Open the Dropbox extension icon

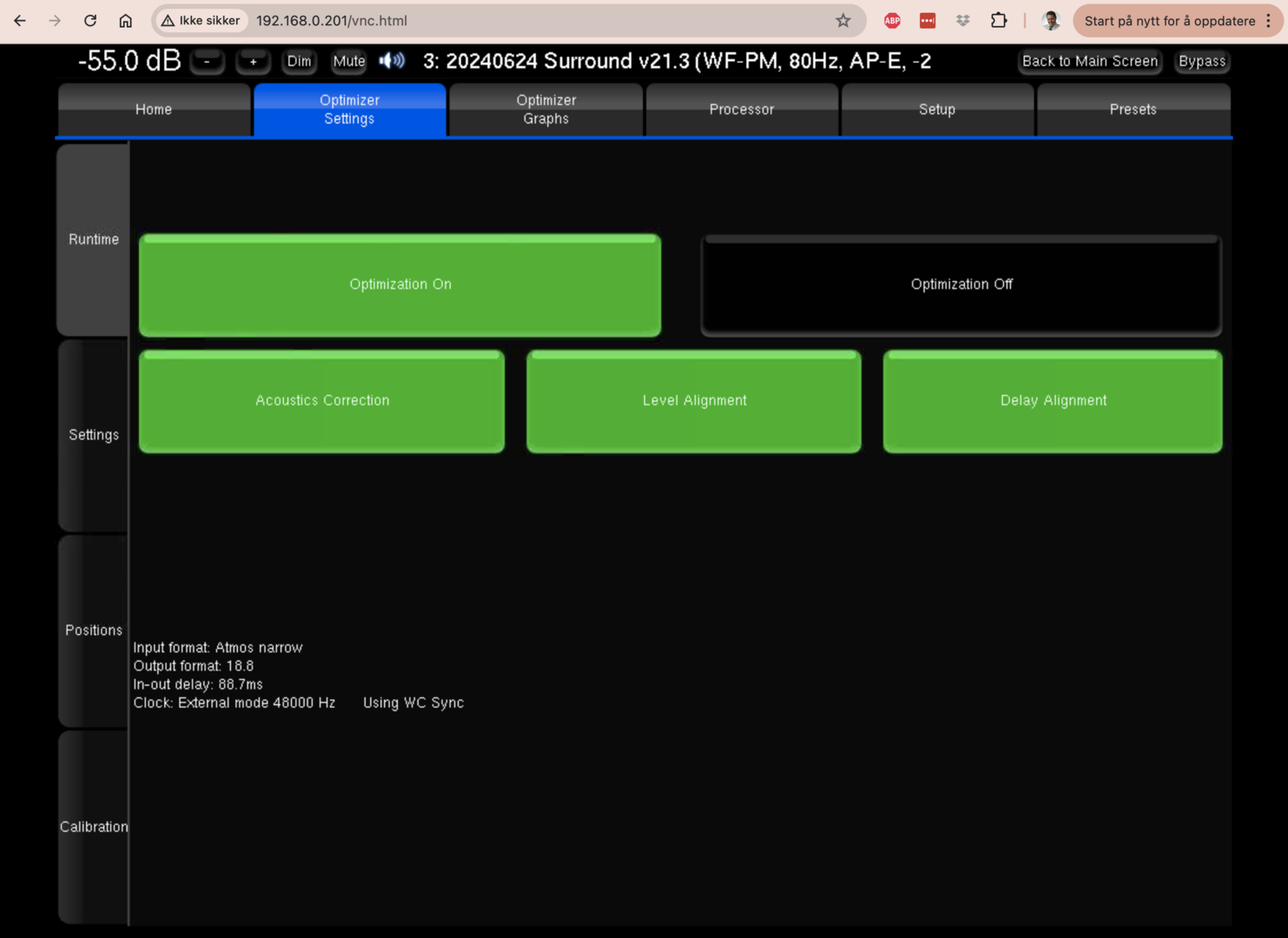(963, 21)
